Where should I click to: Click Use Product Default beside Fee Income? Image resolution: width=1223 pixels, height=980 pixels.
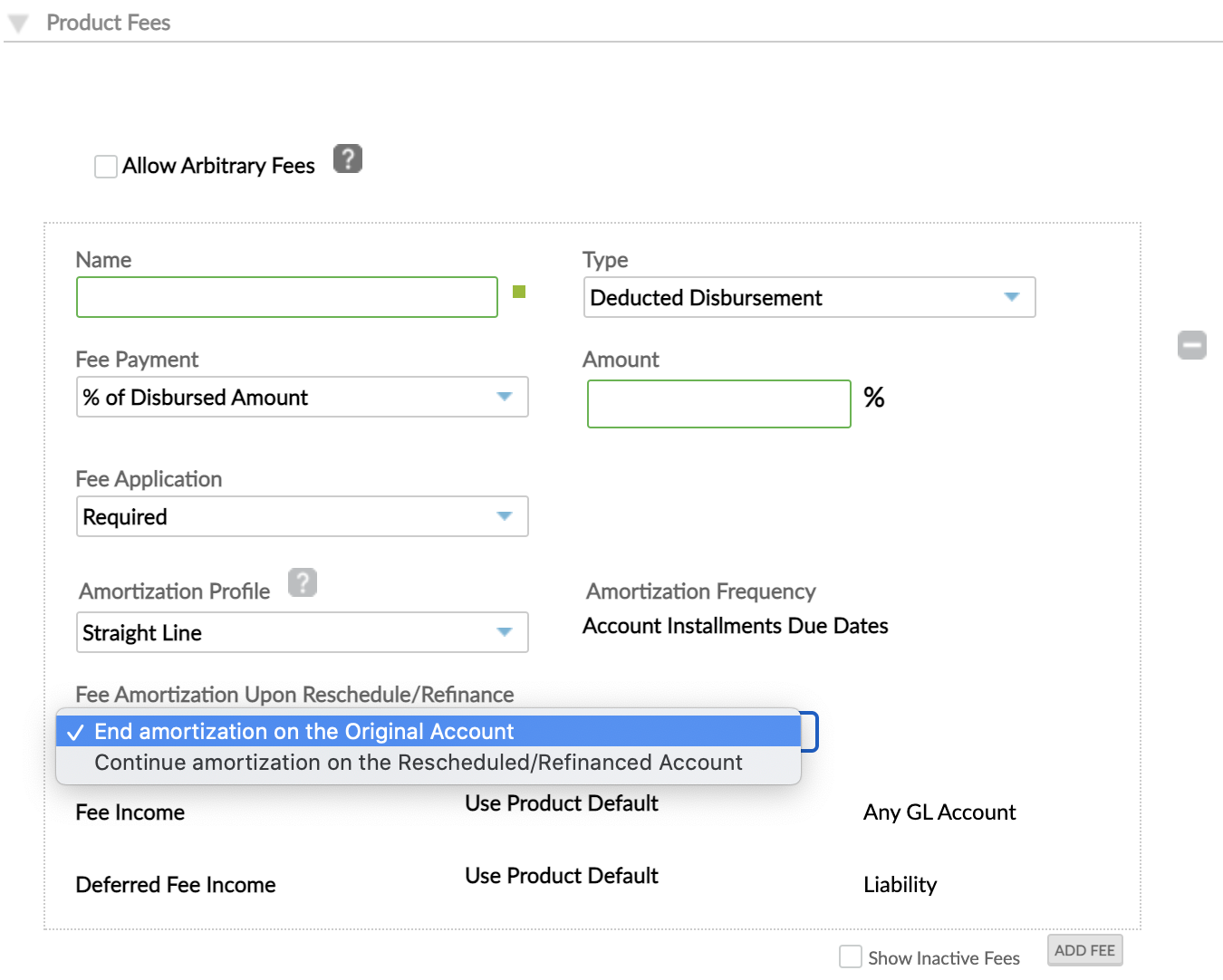click(561, 803)
